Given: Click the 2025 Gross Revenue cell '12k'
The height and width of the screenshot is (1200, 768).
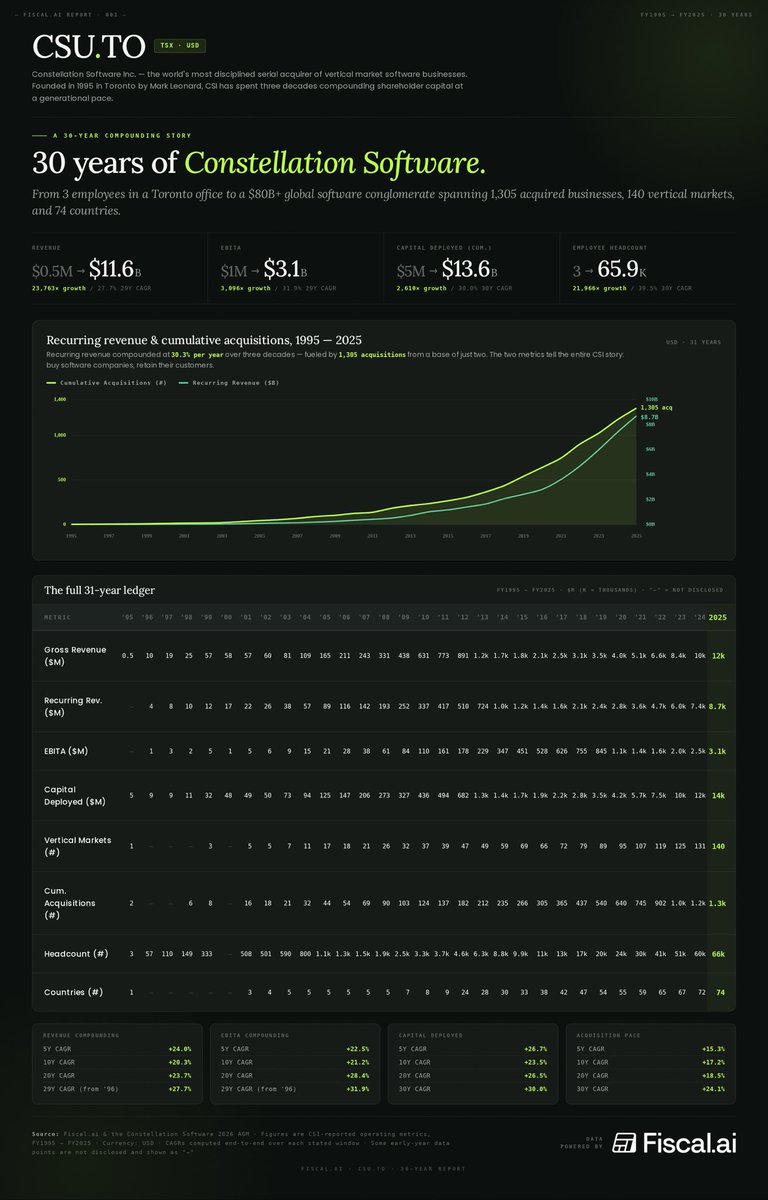Looking at the screenshot, I should 718,656.
